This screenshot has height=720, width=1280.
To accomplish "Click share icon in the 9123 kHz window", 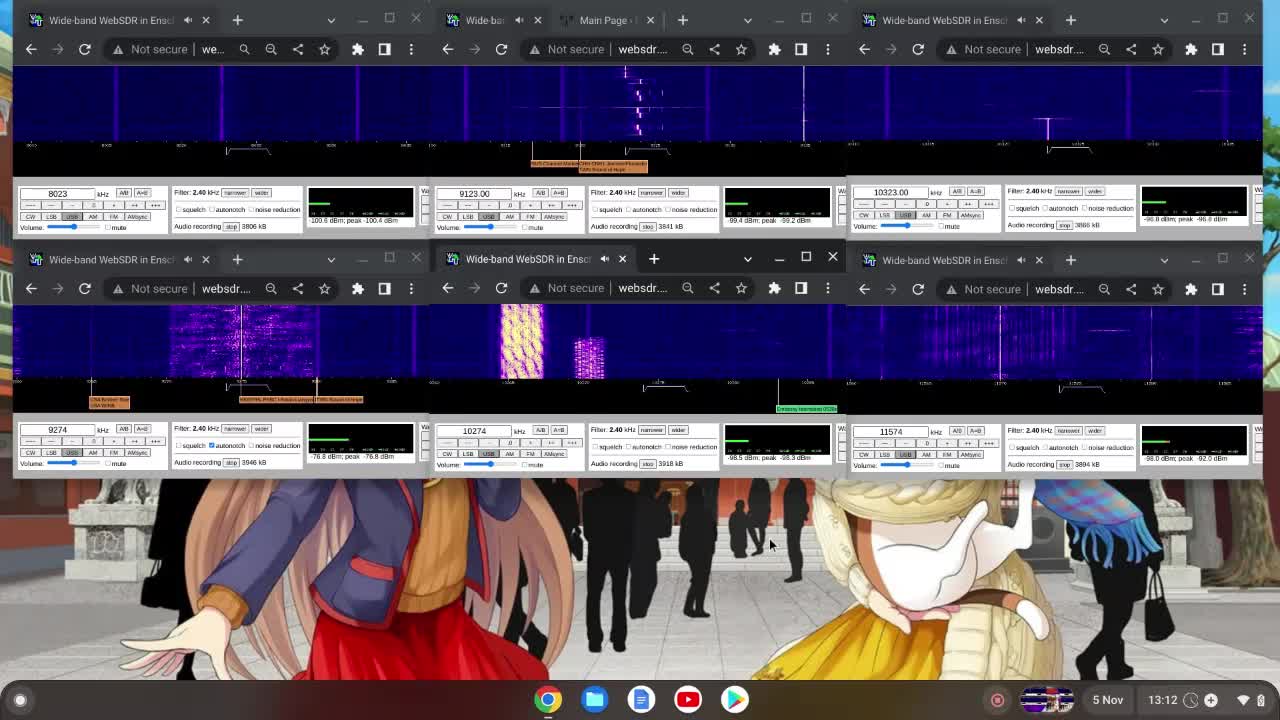I will pos(714,49).
